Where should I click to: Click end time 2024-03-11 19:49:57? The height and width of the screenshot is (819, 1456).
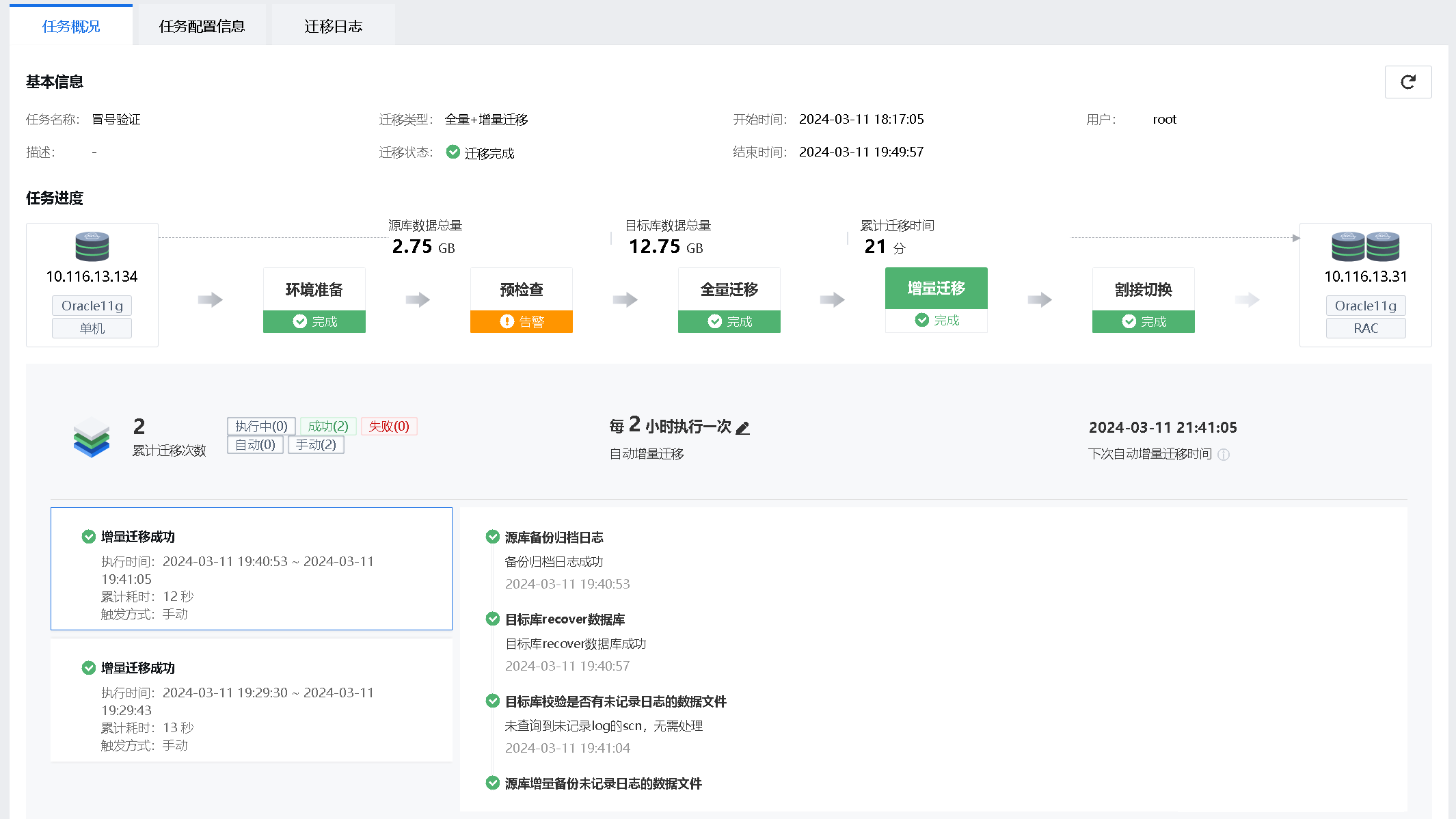[861, 152]
